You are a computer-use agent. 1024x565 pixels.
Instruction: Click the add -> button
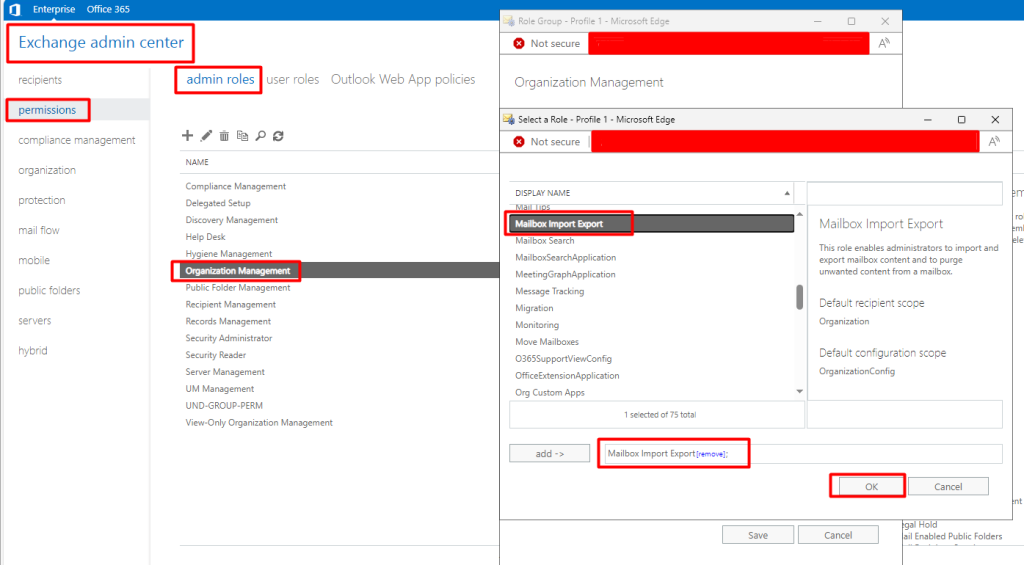549,454
